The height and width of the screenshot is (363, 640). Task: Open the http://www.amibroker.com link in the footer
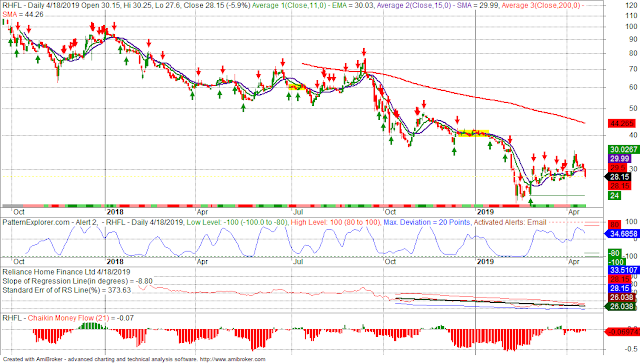[x=233, y=359]
